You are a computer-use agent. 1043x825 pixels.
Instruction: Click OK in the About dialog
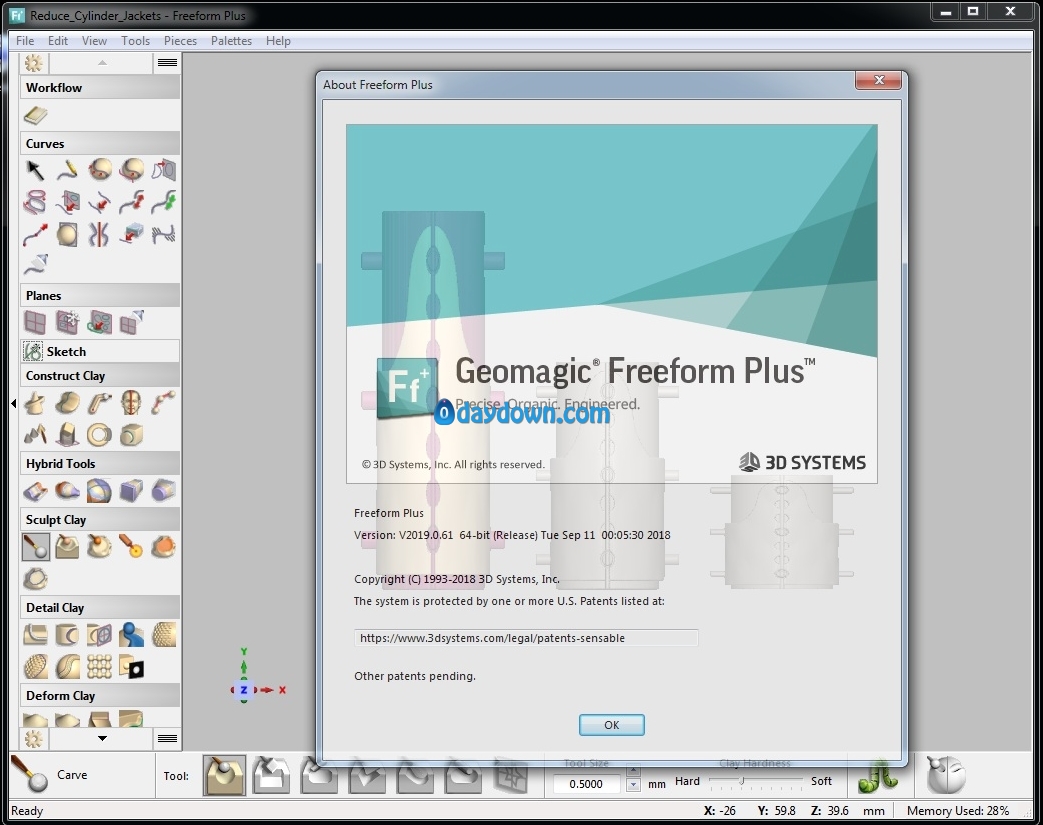[x=611, y=725]
